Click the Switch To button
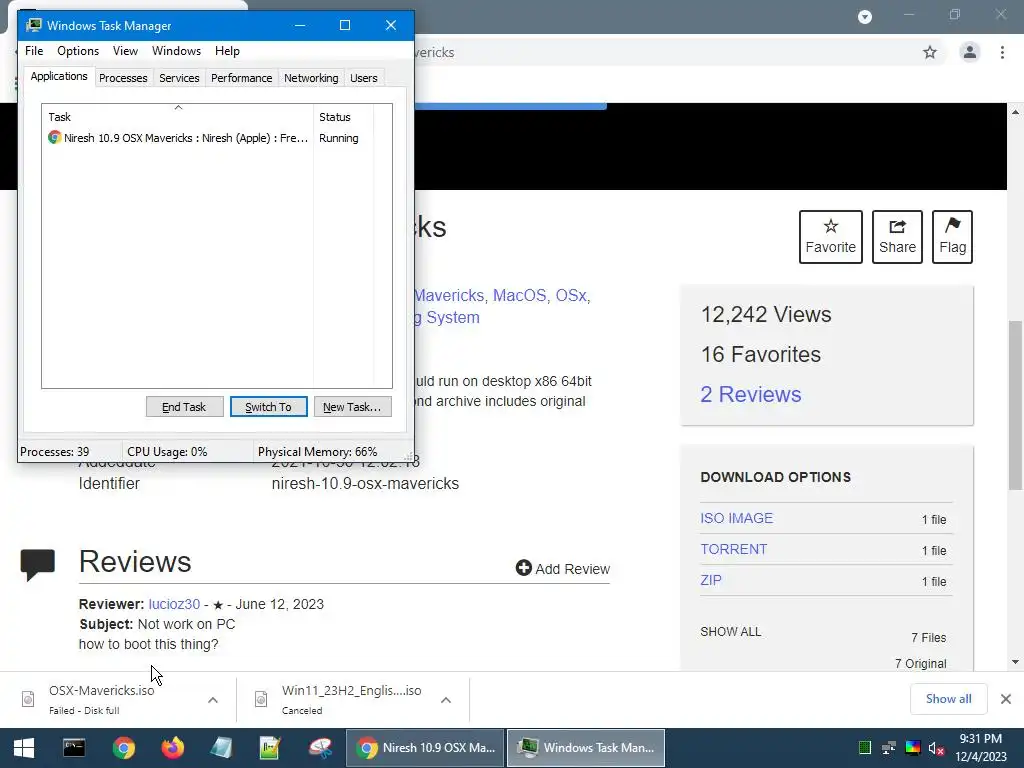This screenshot has height=768, width=1024. 268,407
